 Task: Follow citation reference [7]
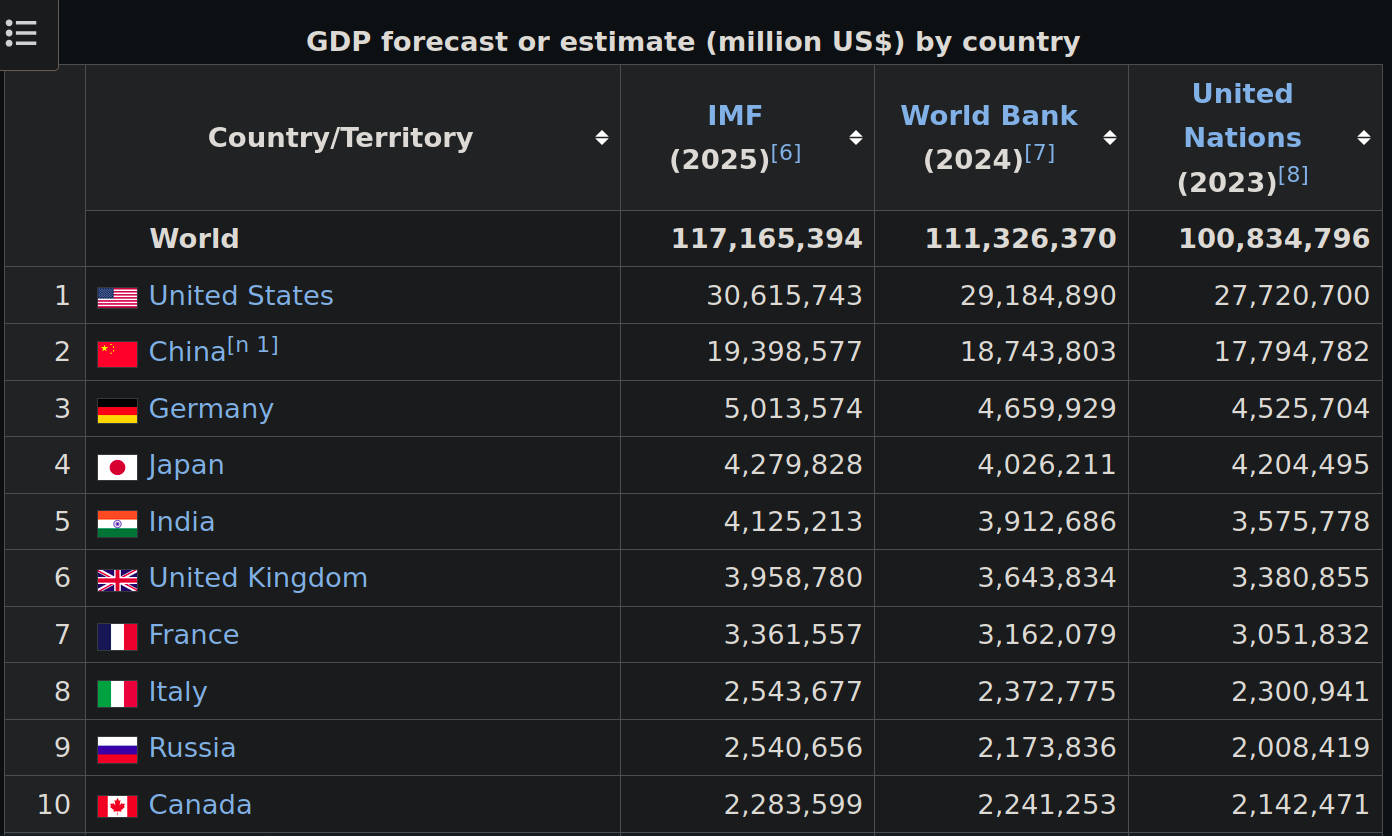pyautogui.click(x=1040, y=153)
